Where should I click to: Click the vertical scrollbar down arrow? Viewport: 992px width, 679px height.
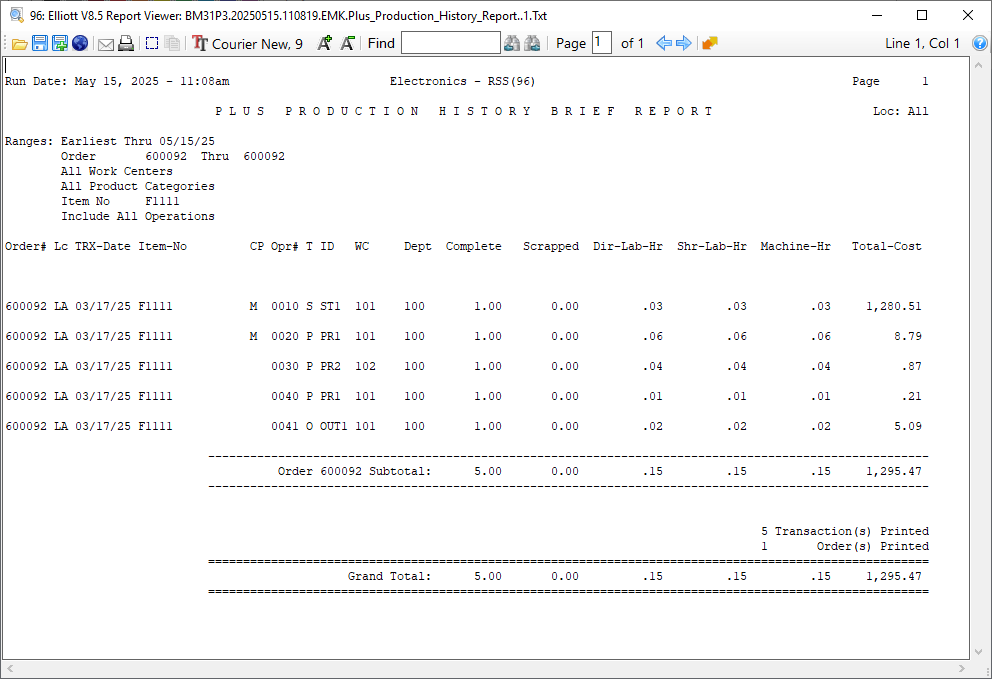tap(979, 652)
